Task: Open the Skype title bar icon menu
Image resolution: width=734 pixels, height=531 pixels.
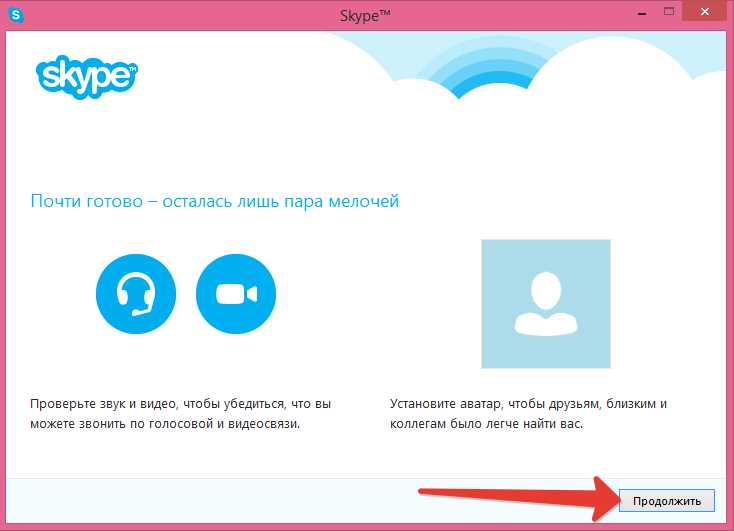Action: pyautogui.click(x=16, y=15)
